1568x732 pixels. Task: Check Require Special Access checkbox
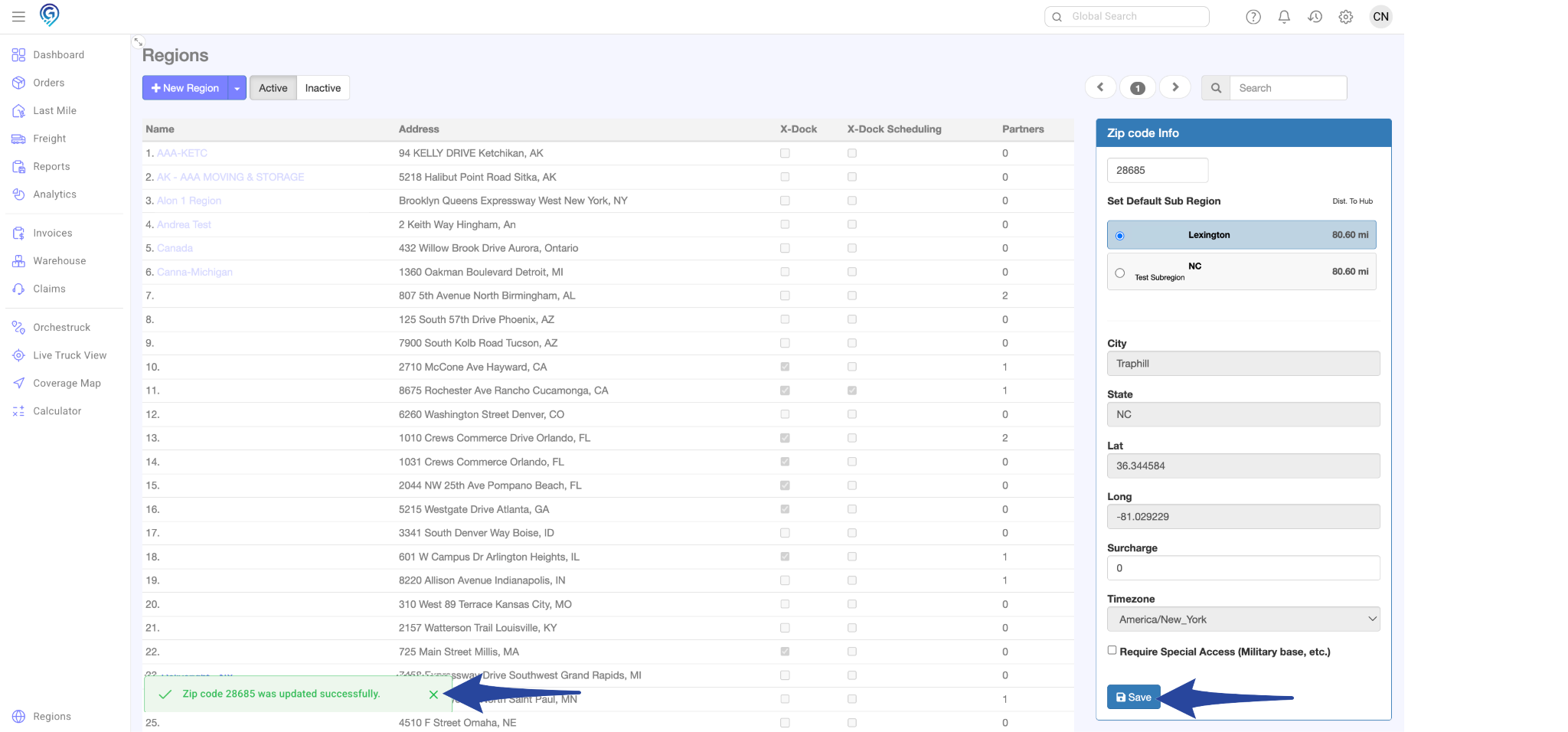(1112, 650)
